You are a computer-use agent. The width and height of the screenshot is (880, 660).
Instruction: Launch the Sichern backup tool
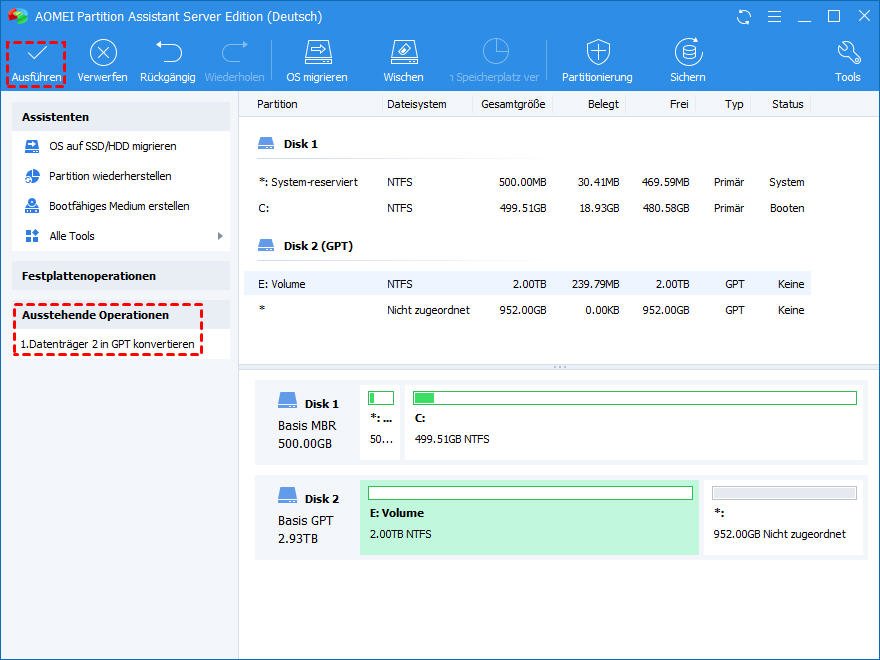point(687,54)
